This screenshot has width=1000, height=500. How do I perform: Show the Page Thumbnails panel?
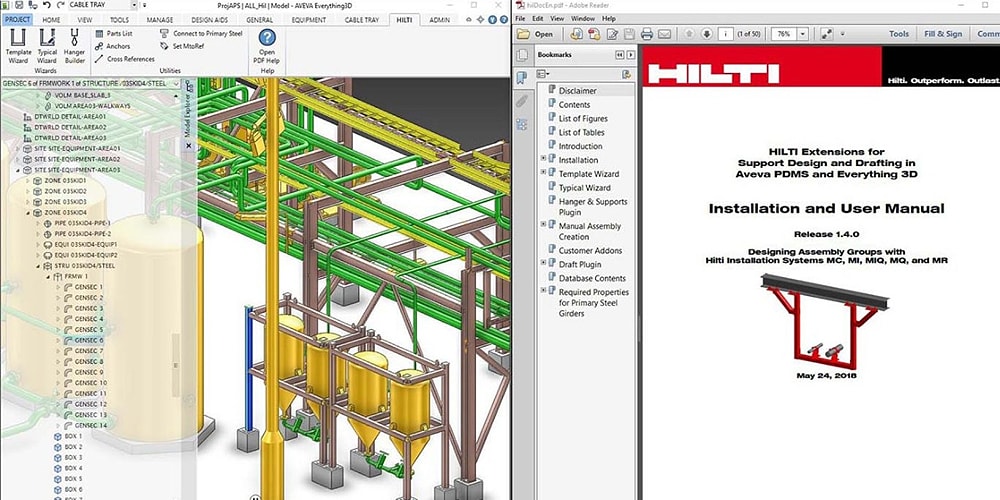tap(521, 55)
